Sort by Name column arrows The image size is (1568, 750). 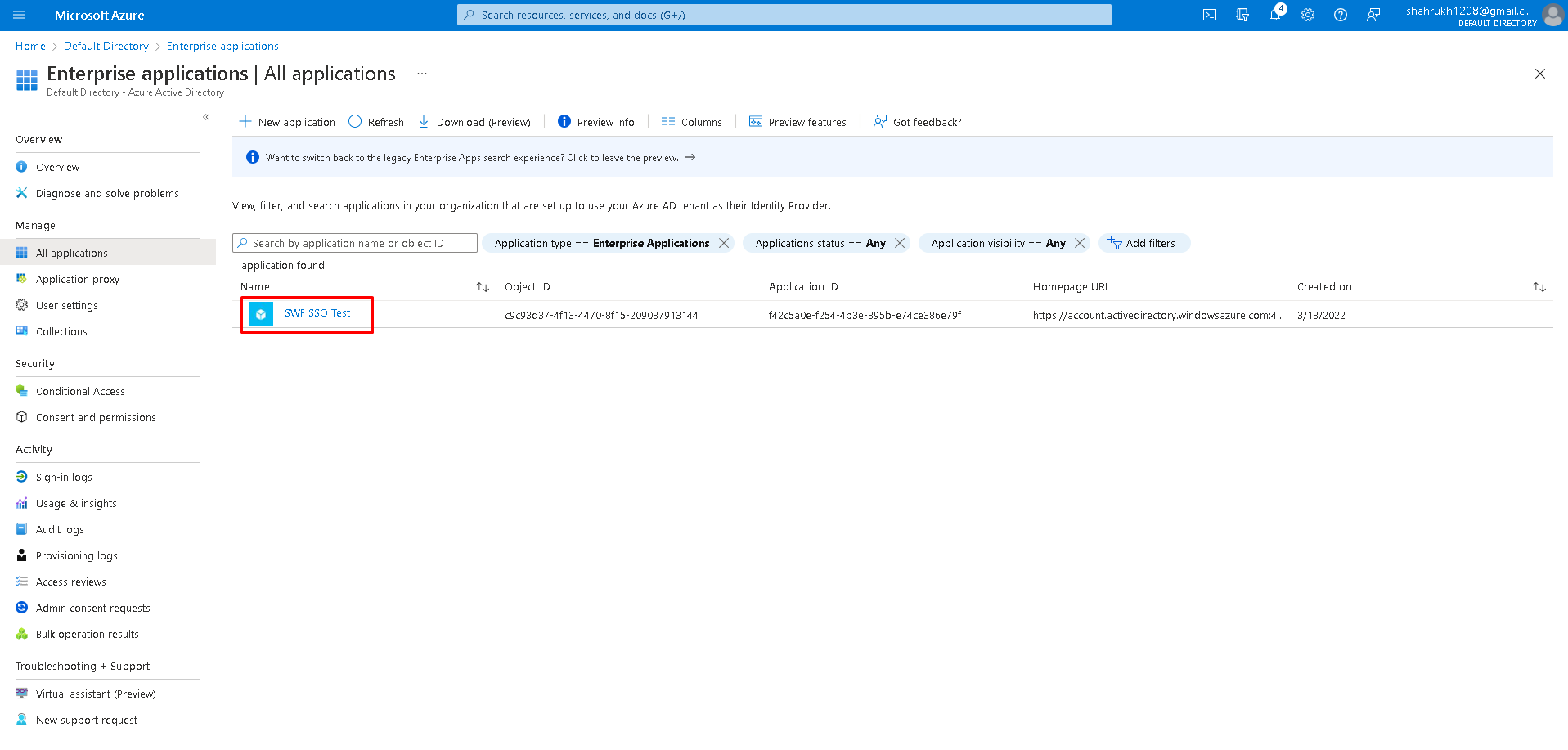[x=483, y=287]
